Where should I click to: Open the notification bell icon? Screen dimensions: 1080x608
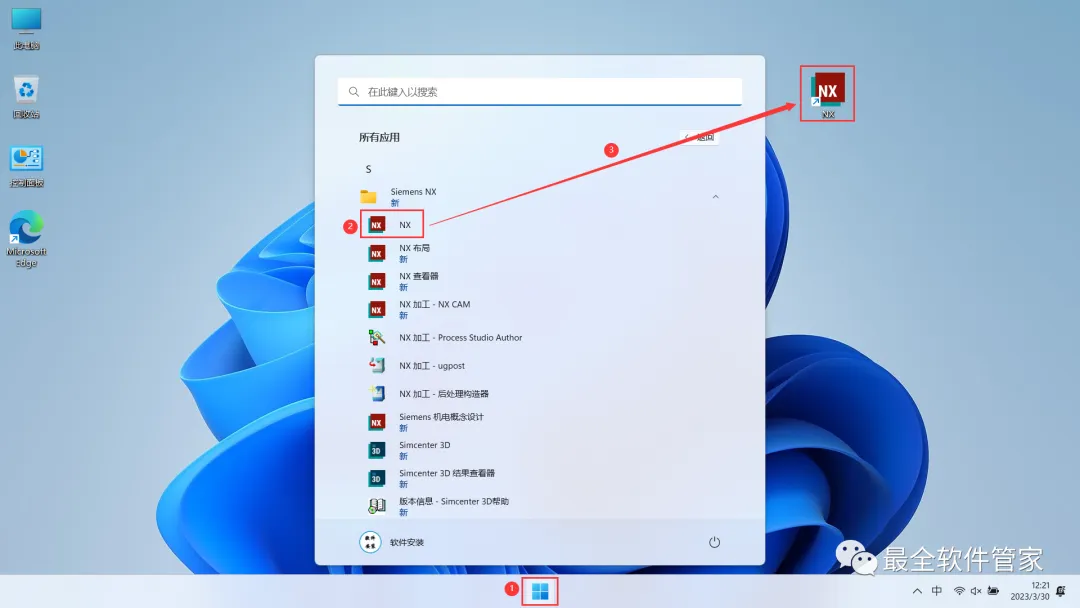[x=1061, y=591]
